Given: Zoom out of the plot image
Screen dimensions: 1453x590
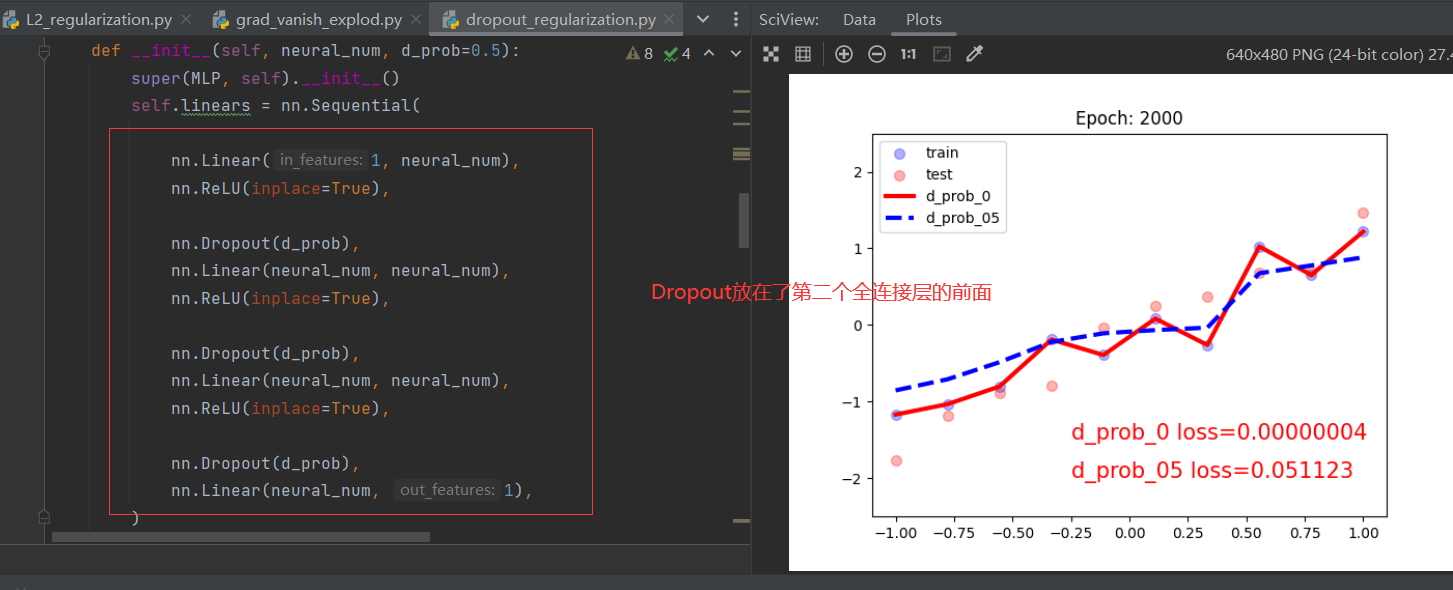Looking at the screenshot, I should [877, 53].
